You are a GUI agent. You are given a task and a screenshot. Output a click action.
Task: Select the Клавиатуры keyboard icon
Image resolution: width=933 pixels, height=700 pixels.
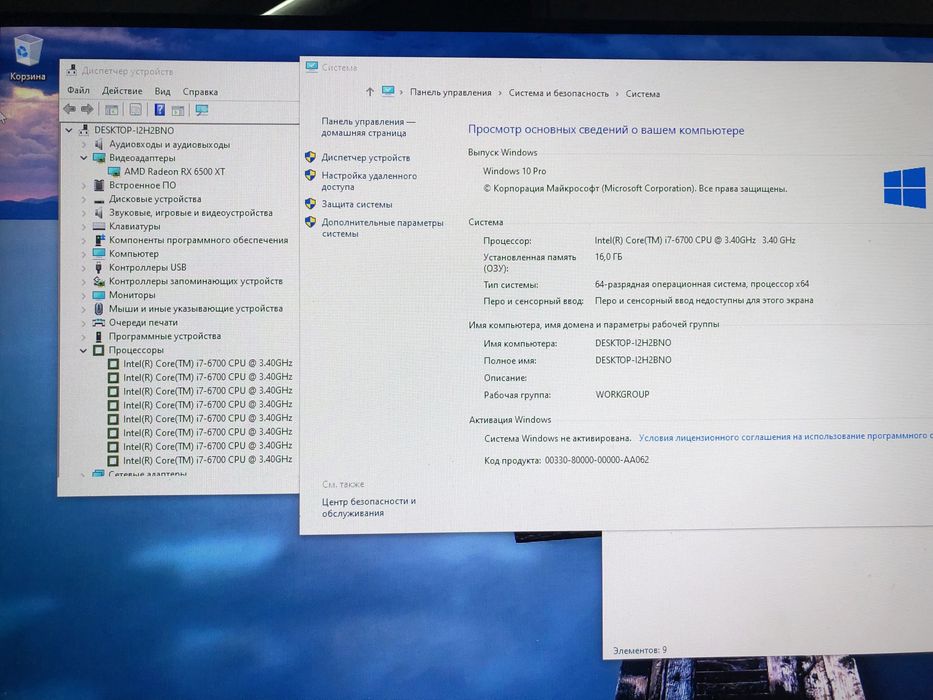tap(99, 226)
